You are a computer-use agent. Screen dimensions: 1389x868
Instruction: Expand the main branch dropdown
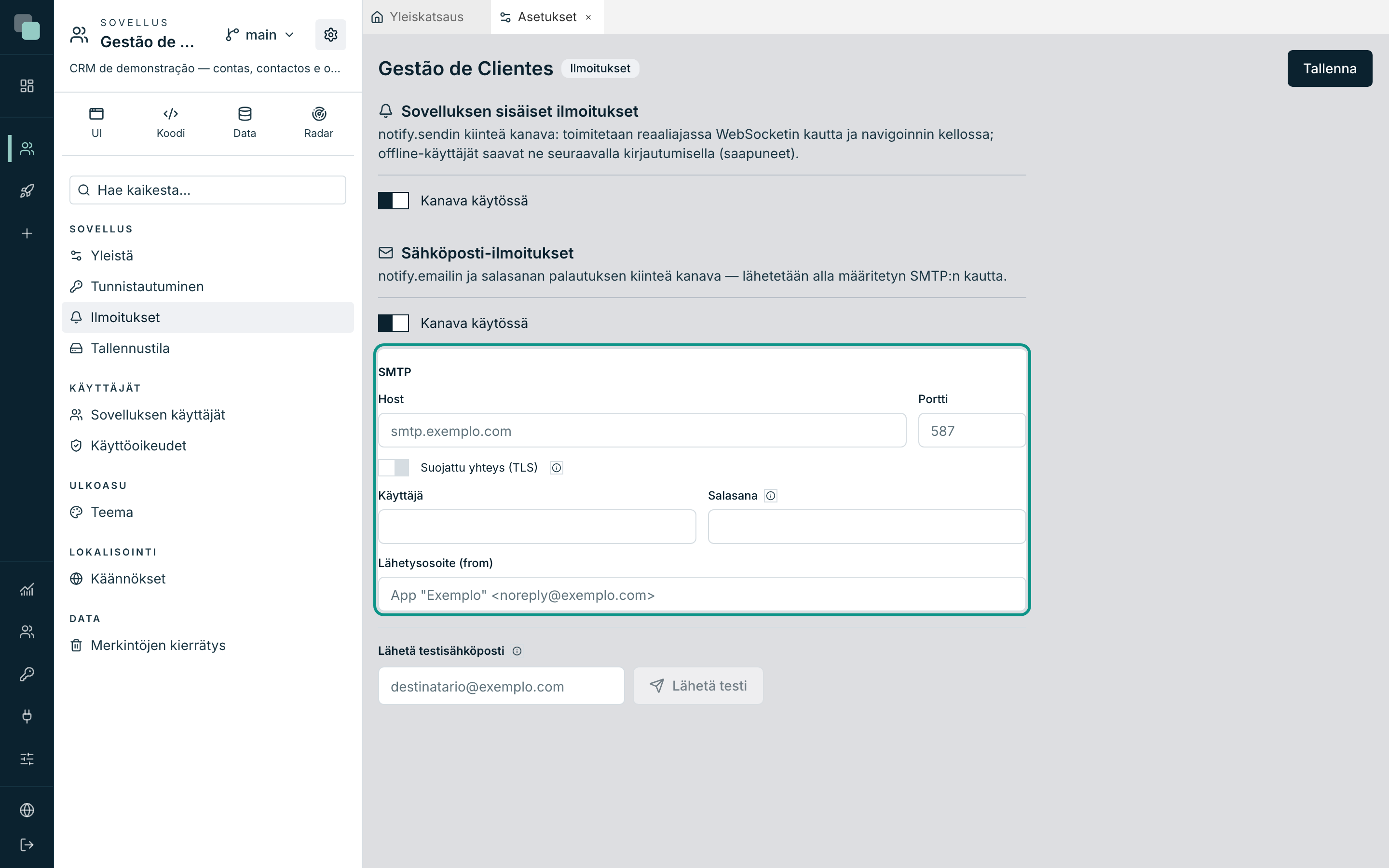260,35
